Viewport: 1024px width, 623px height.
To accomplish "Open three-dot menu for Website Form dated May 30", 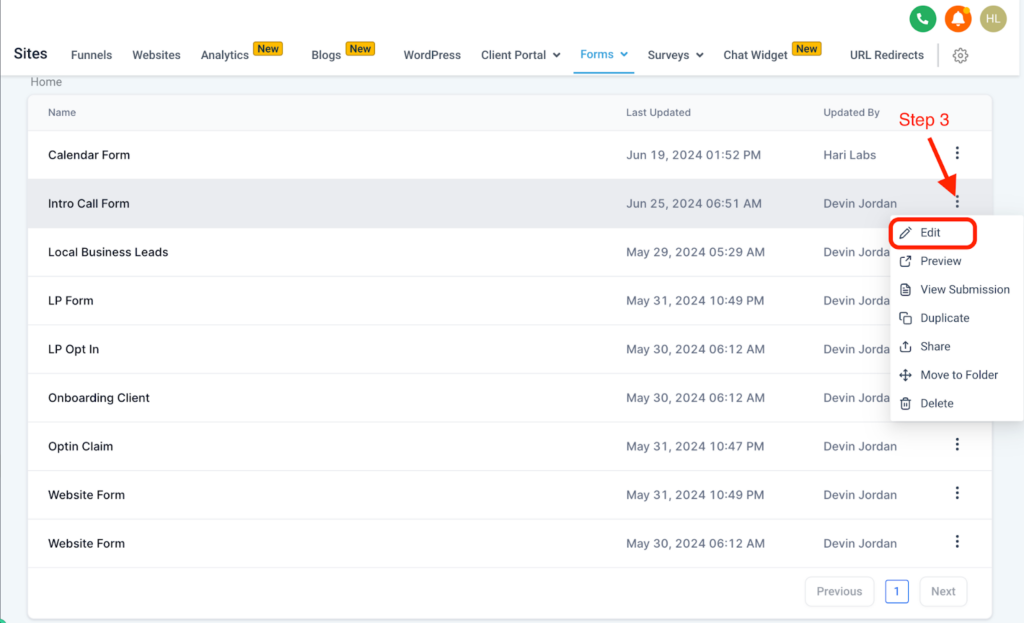I will tap(957, 541).
